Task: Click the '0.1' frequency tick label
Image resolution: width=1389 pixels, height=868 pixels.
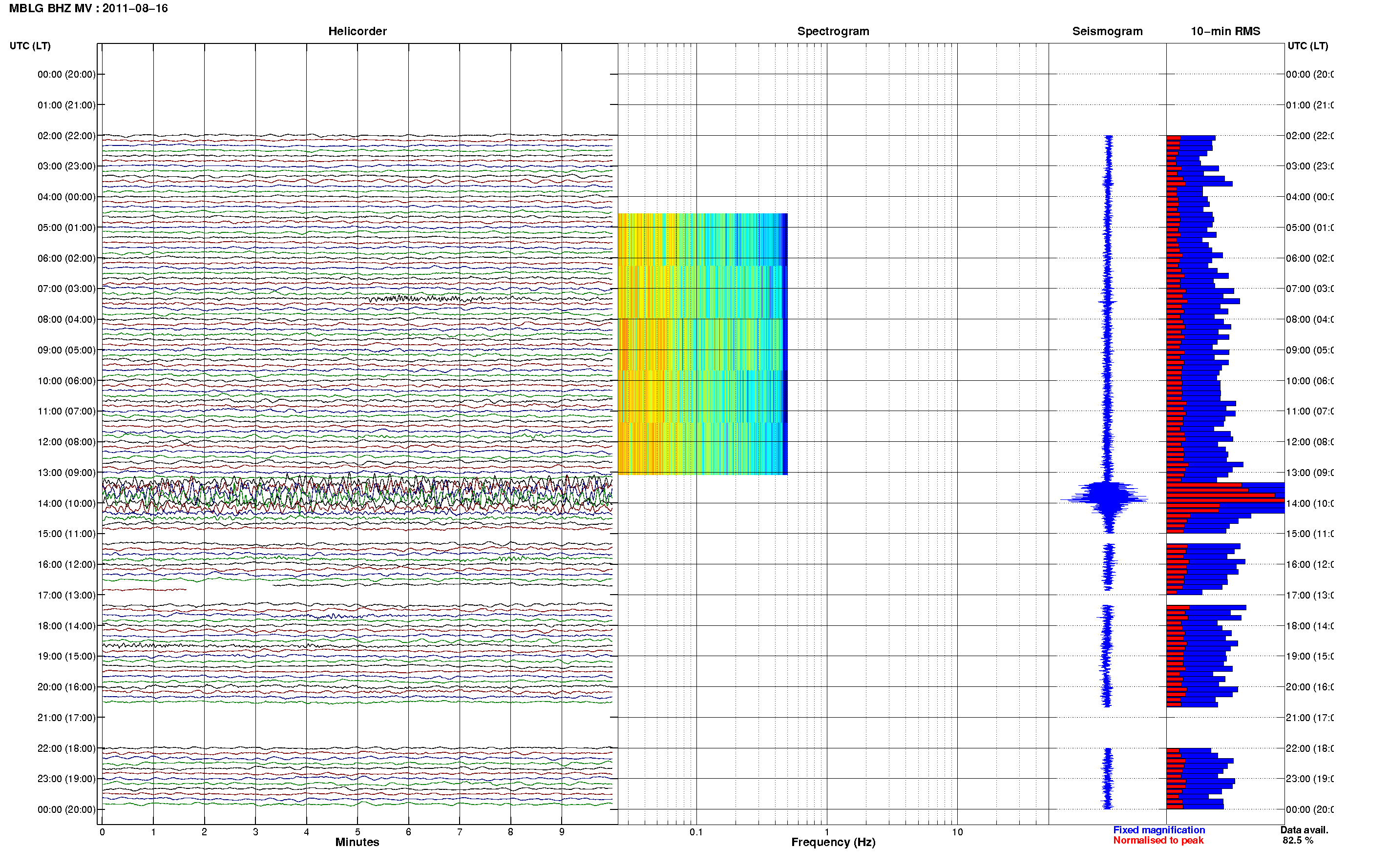Action: point(696,832)
